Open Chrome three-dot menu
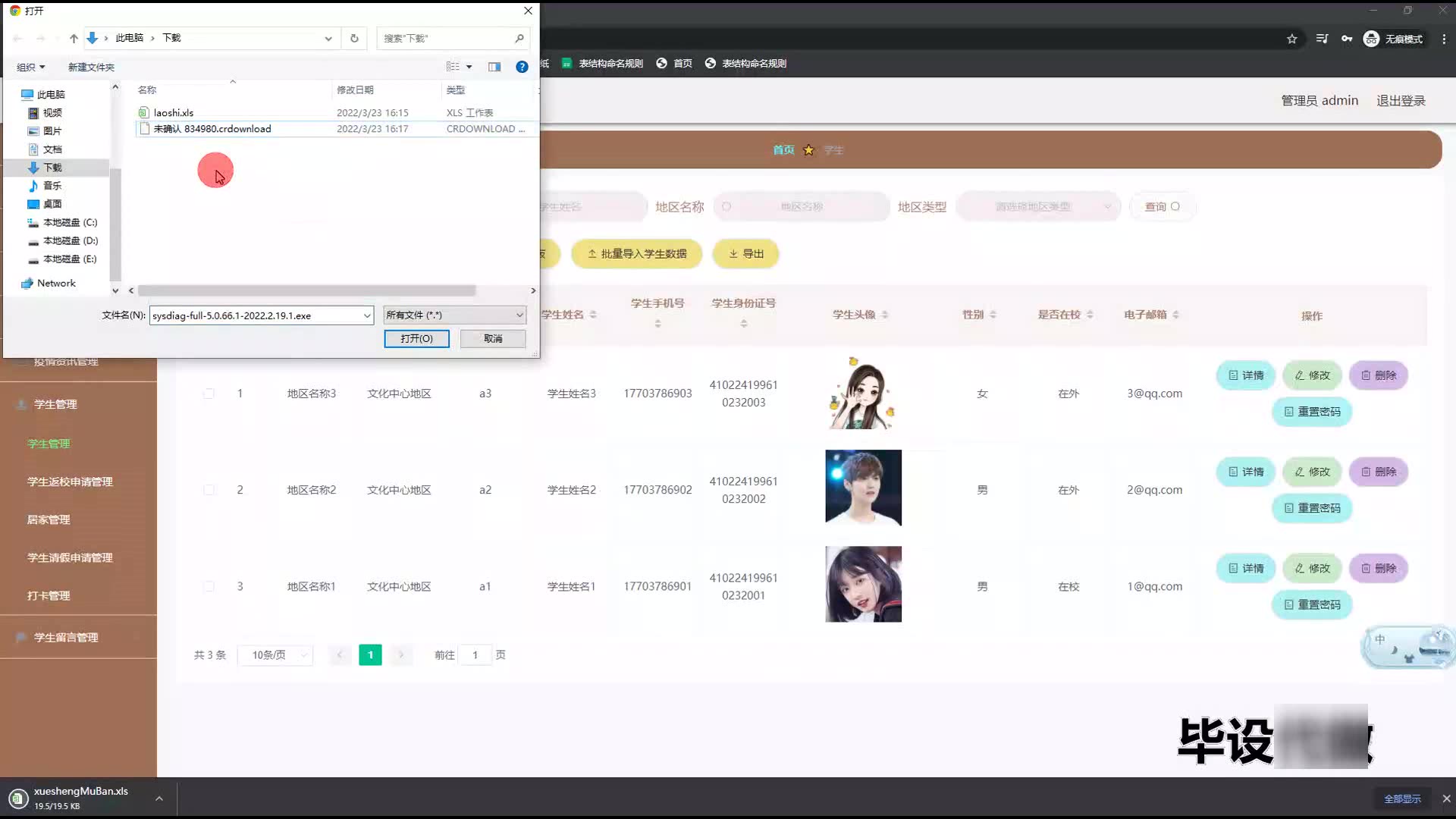This screenshot has height=819, width=1456. [x=1444, y=39]
